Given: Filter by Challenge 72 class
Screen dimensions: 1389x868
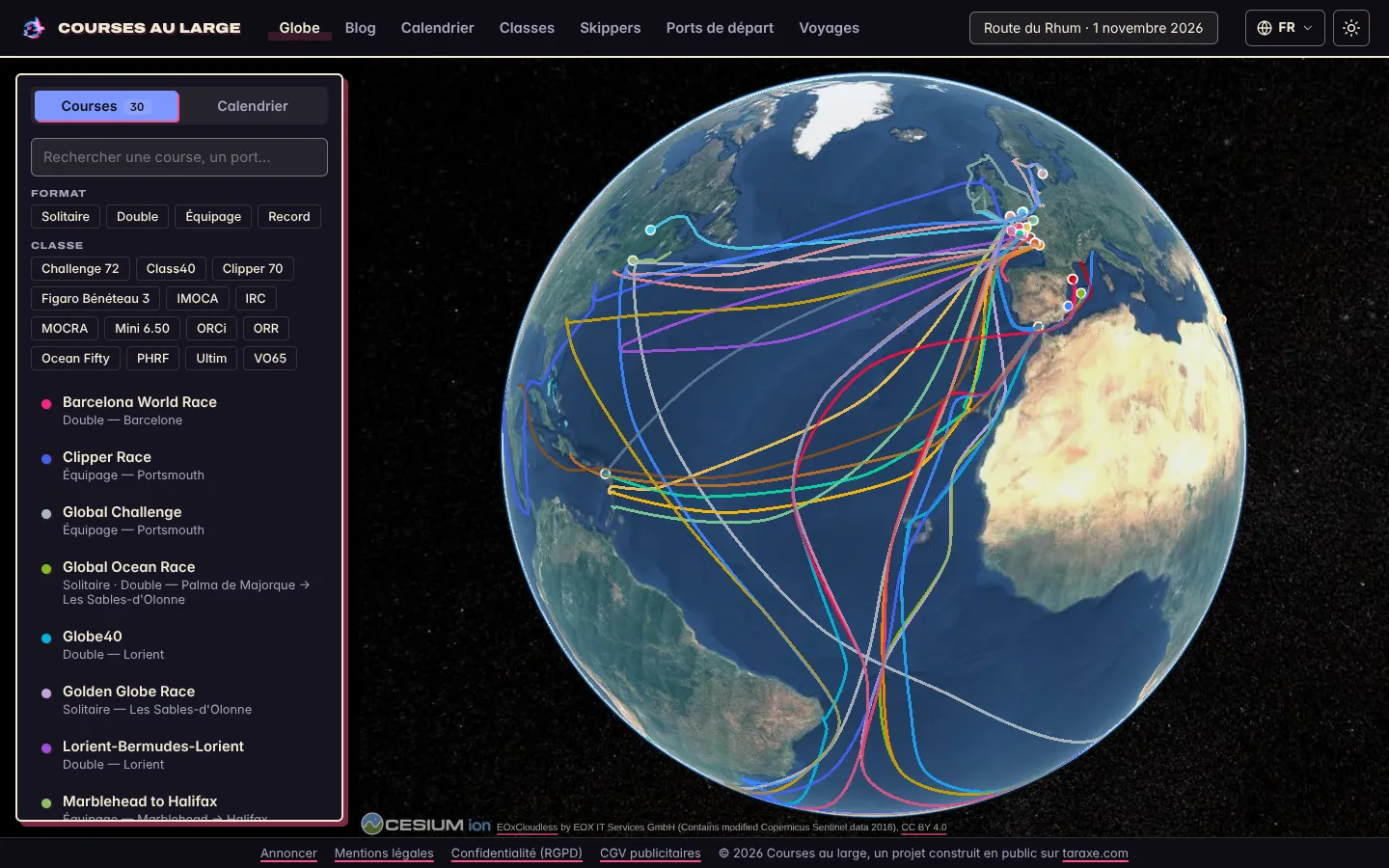Looking at the screenshot, I should (80, 269).
